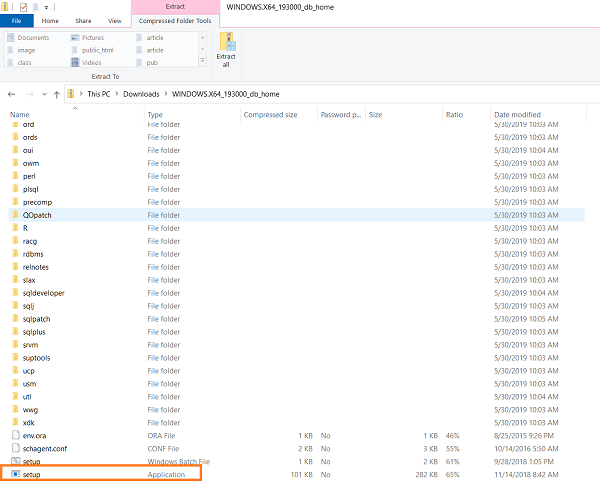Move the Extract To gallery down one row

coord(203,49)
